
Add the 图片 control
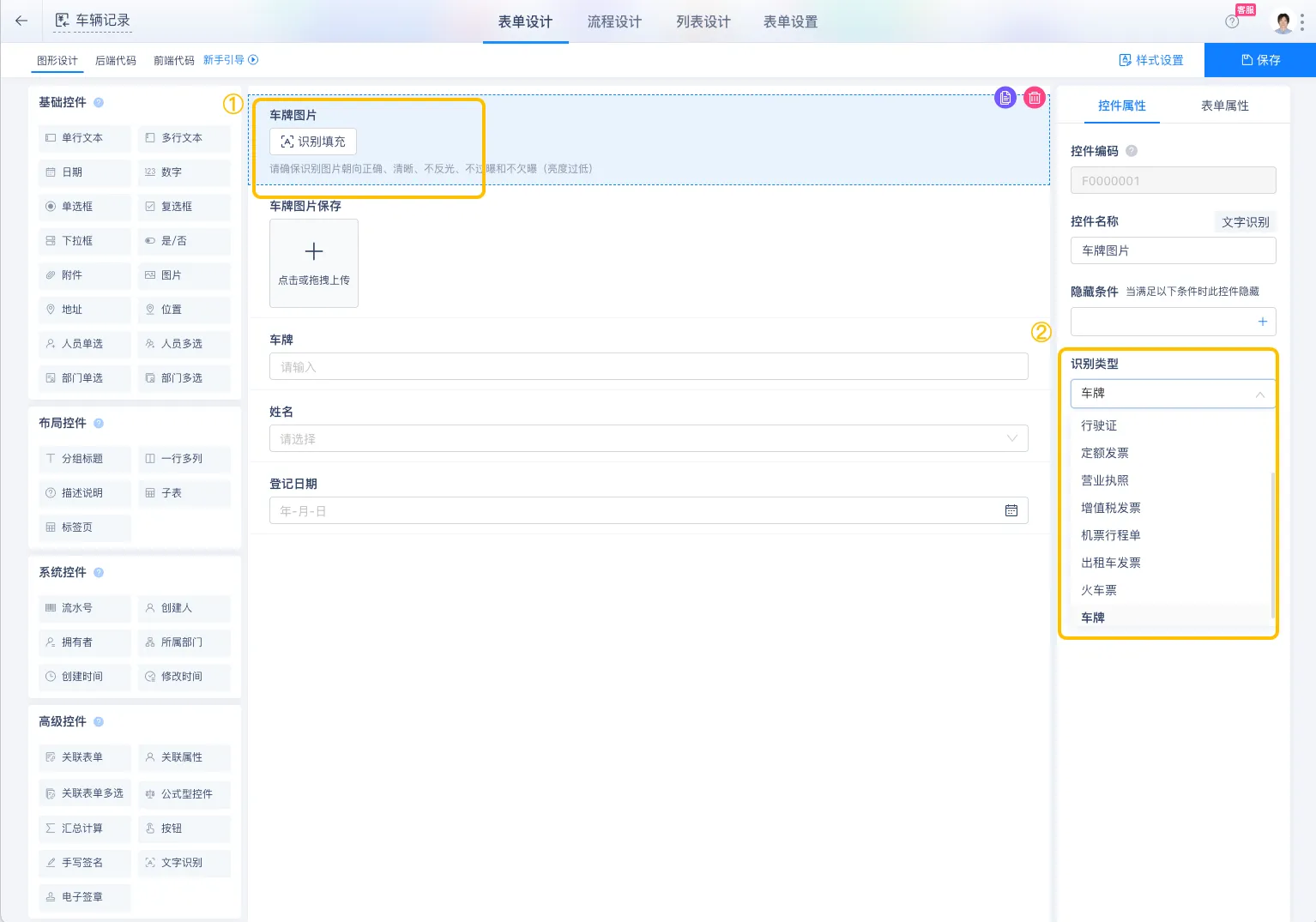pos(184,275)
